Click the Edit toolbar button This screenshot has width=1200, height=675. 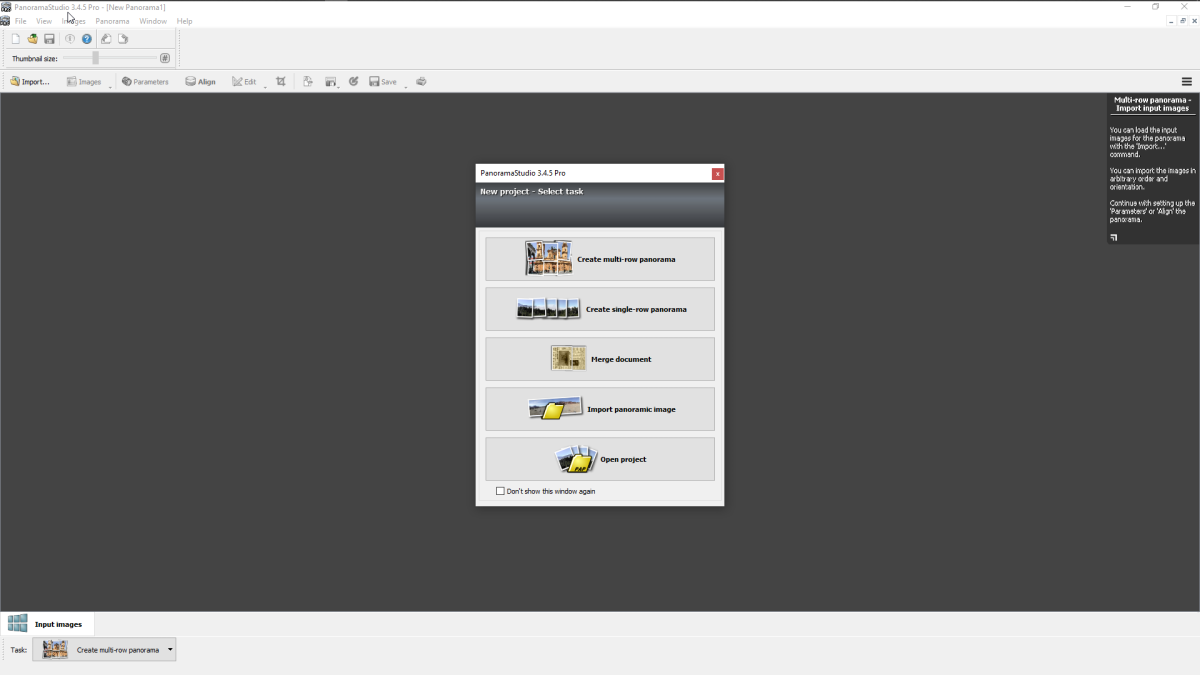click(x=245, y=82)
